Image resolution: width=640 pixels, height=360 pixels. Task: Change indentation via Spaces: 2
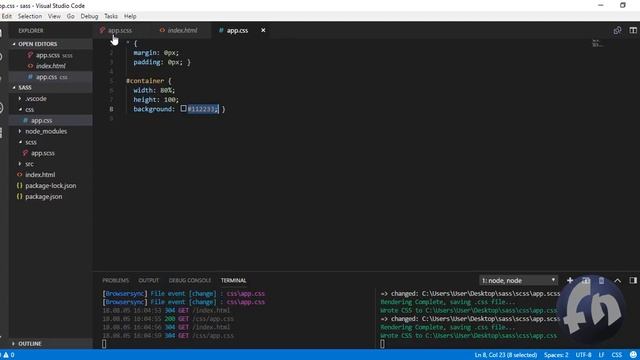point(556,355)
